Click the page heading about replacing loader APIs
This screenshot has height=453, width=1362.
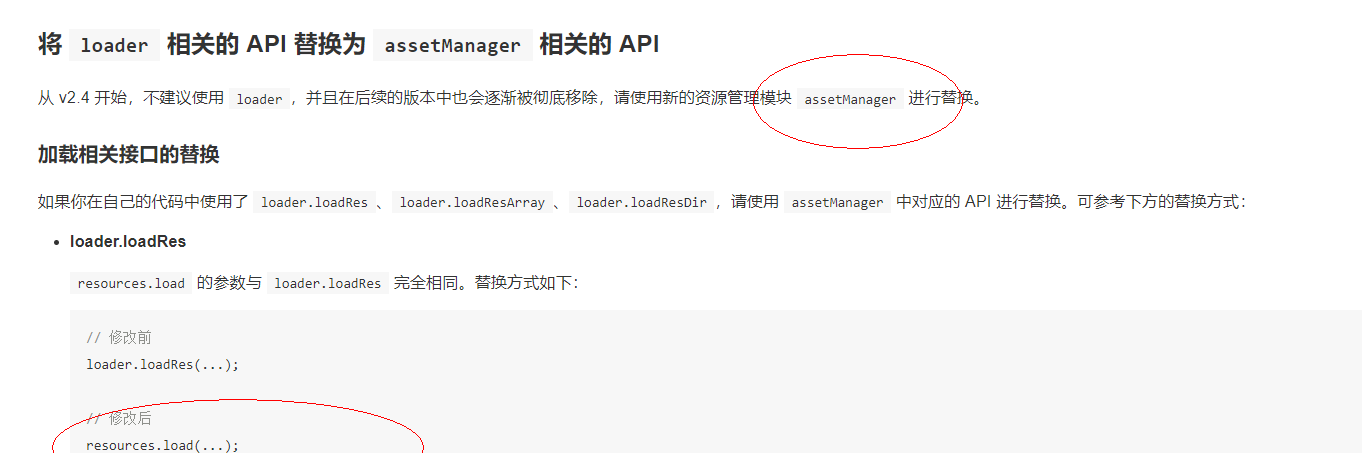click(348, 45)
